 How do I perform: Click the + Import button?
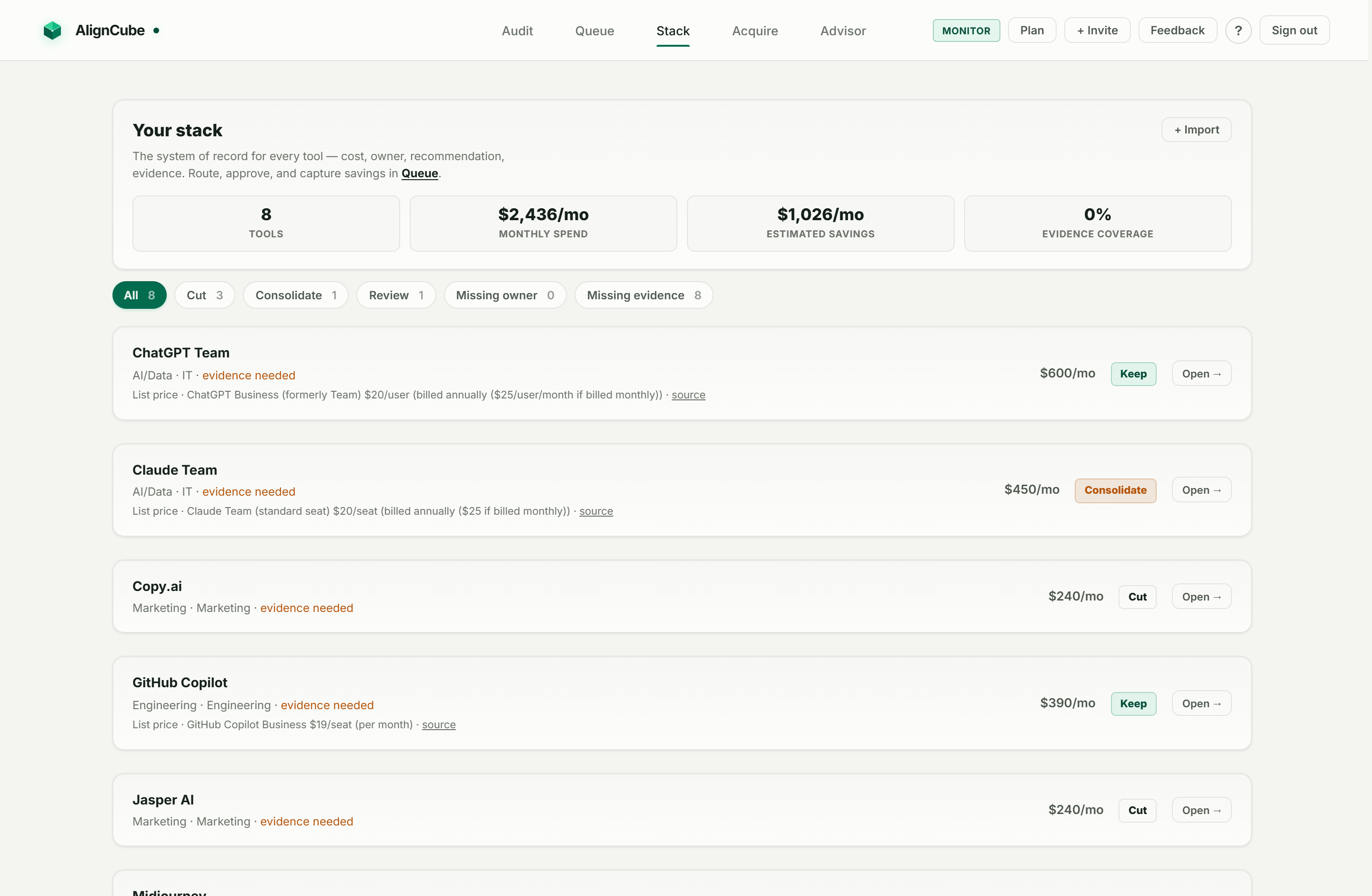coord(1196,130)
